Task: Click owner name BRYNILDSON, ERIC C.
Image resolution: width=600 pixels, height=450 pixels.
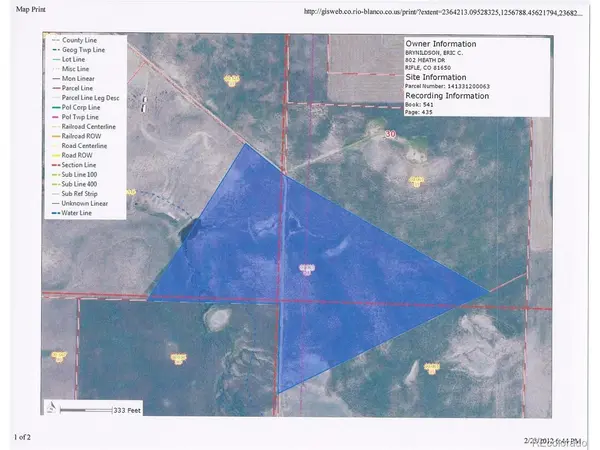Action: coord(434,53)
